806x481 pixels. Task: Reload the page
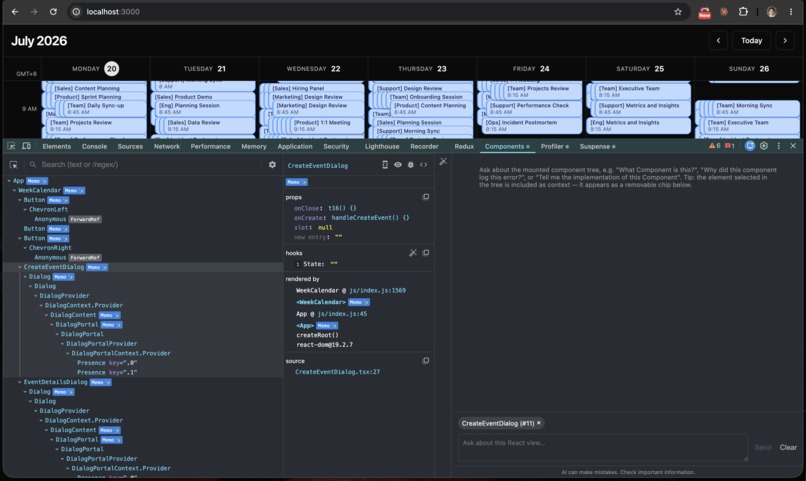tap(53, 12)
